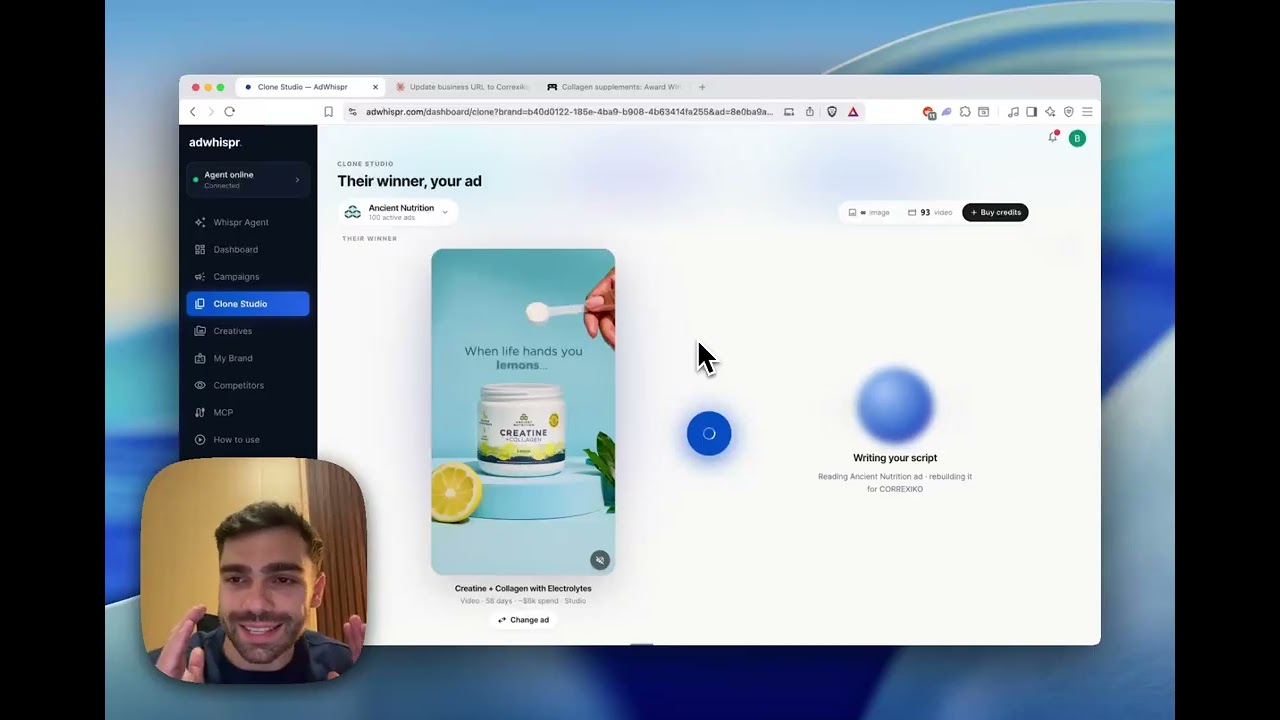This screenshot has width=1280, height=720.
Task: Click the Creatives folder icon
Action: [200, 331]
